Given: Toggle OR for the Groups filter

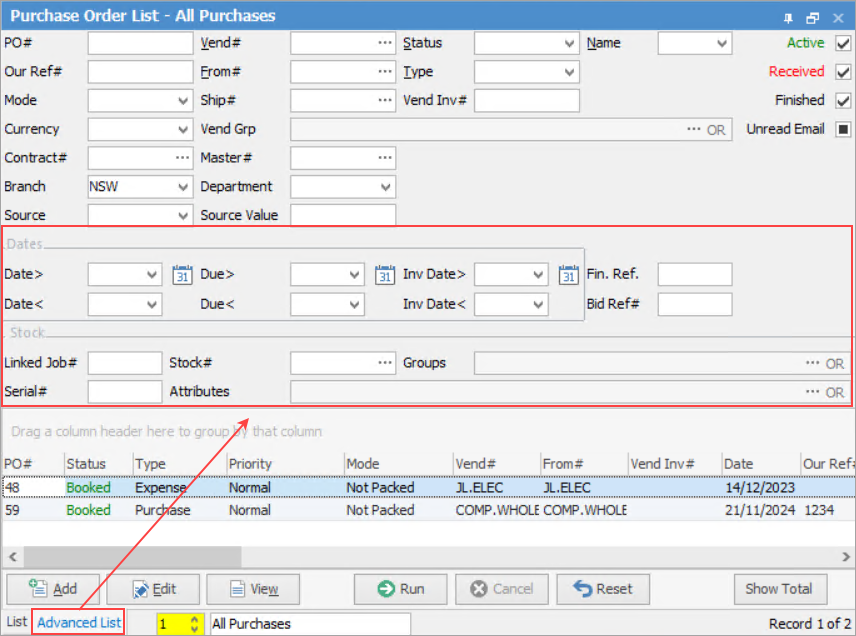Looking at the screenshot, I should (834, 364).
